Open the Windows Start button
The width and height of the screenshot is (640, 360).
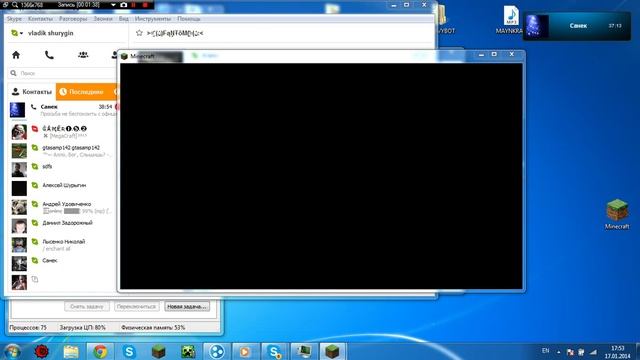point(12,351)
